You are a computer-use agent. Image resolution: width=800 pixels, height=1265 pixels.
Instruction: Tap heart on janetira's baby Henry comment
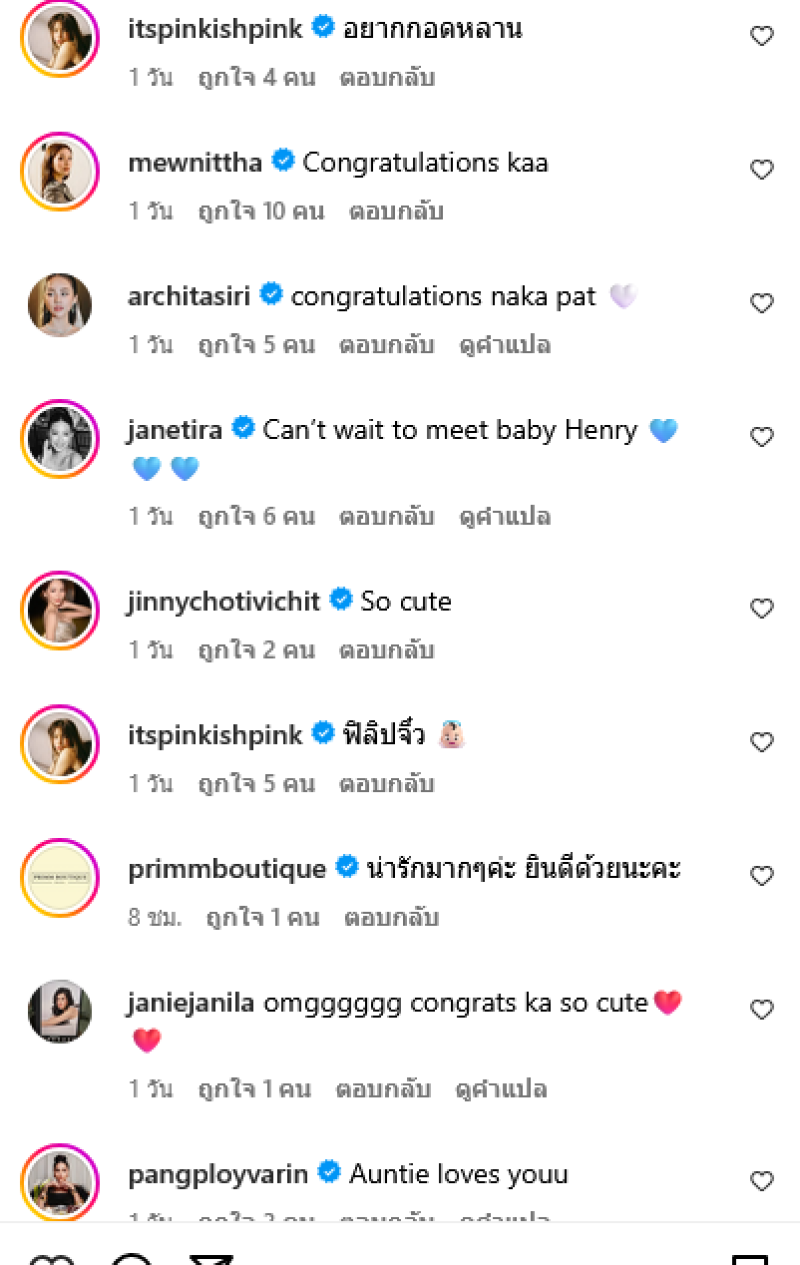[x=762, y=437]
